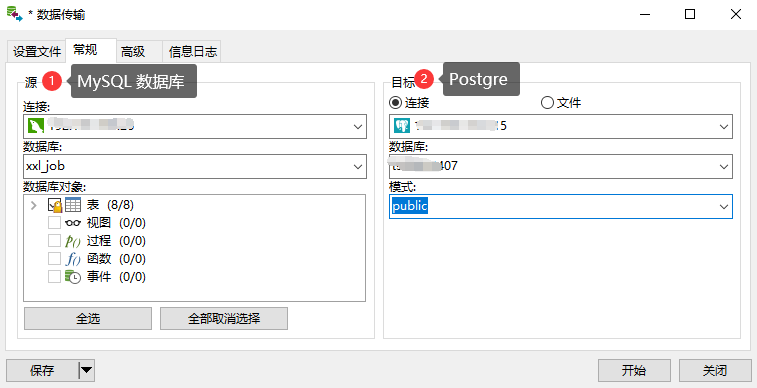Open the 模式 dropdown showing public

pos(724,207)
